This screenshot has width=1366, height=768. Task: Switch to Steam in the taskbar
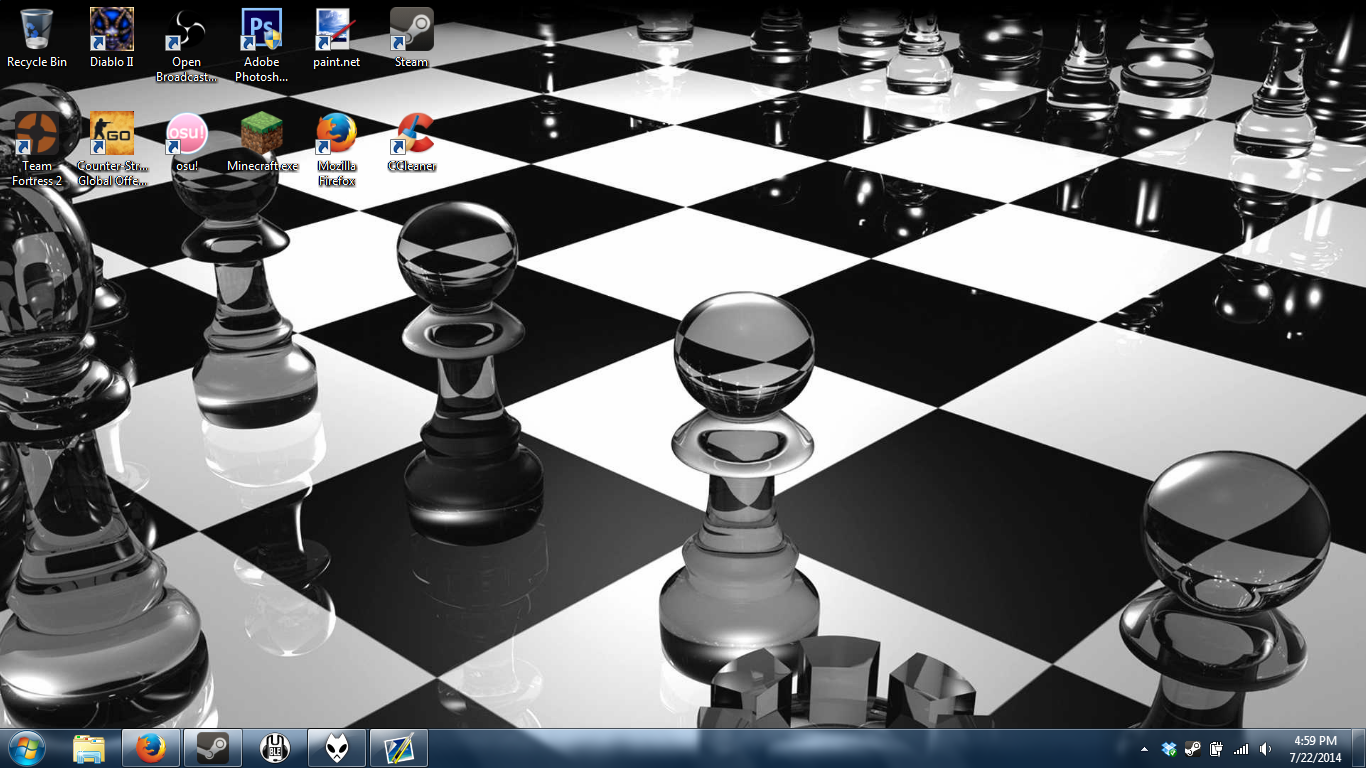click(x=213, y=748)
